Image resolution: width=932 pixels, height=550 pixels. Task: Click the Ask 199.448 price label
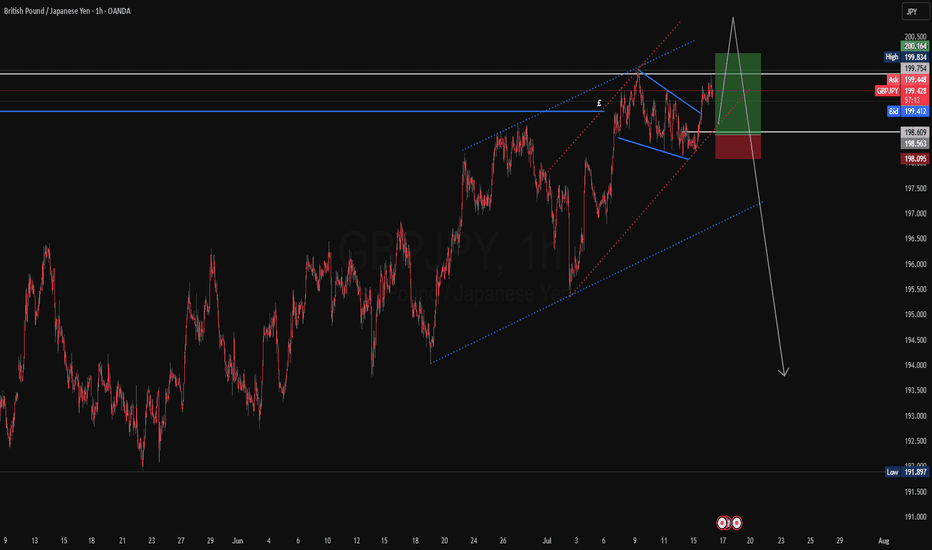pos(908,80)
